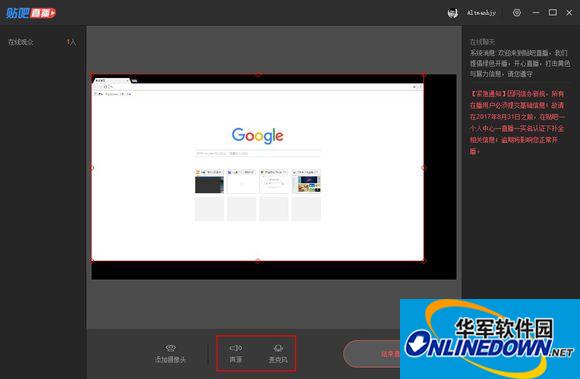Screen dimensions: 580x379
Task: Click the Google logo in the preview
Action: pos(258,136)
